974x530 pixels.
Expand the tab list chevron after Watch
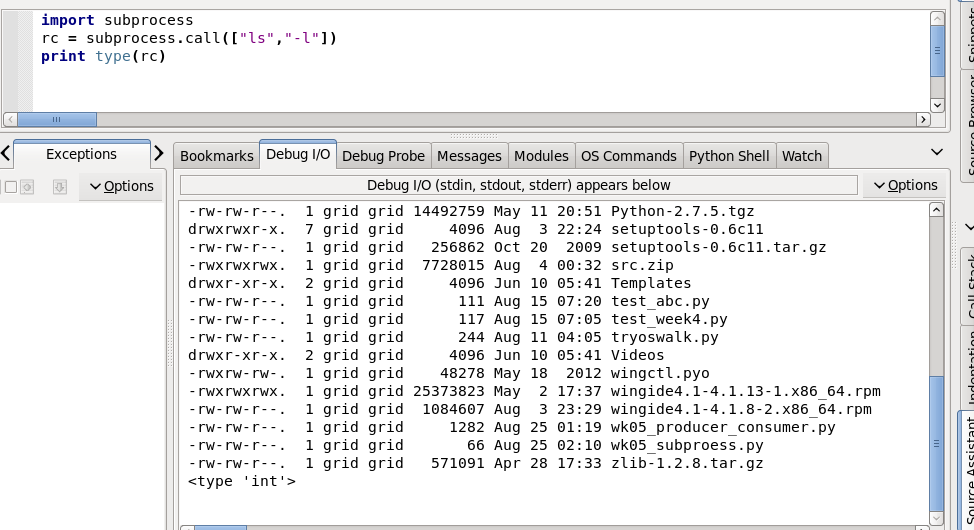pyautogui.click(x=937, y=152)
